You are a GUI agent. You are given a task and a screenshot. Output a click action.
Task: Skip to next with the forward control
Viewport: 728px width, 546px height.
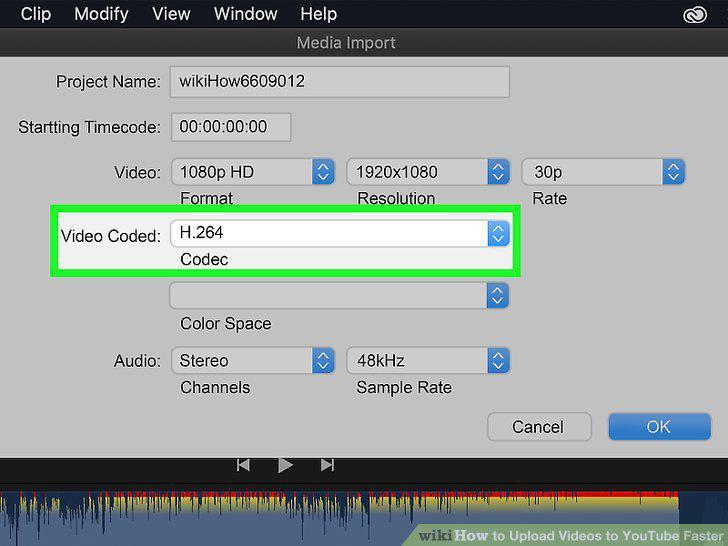coord(327,465)
